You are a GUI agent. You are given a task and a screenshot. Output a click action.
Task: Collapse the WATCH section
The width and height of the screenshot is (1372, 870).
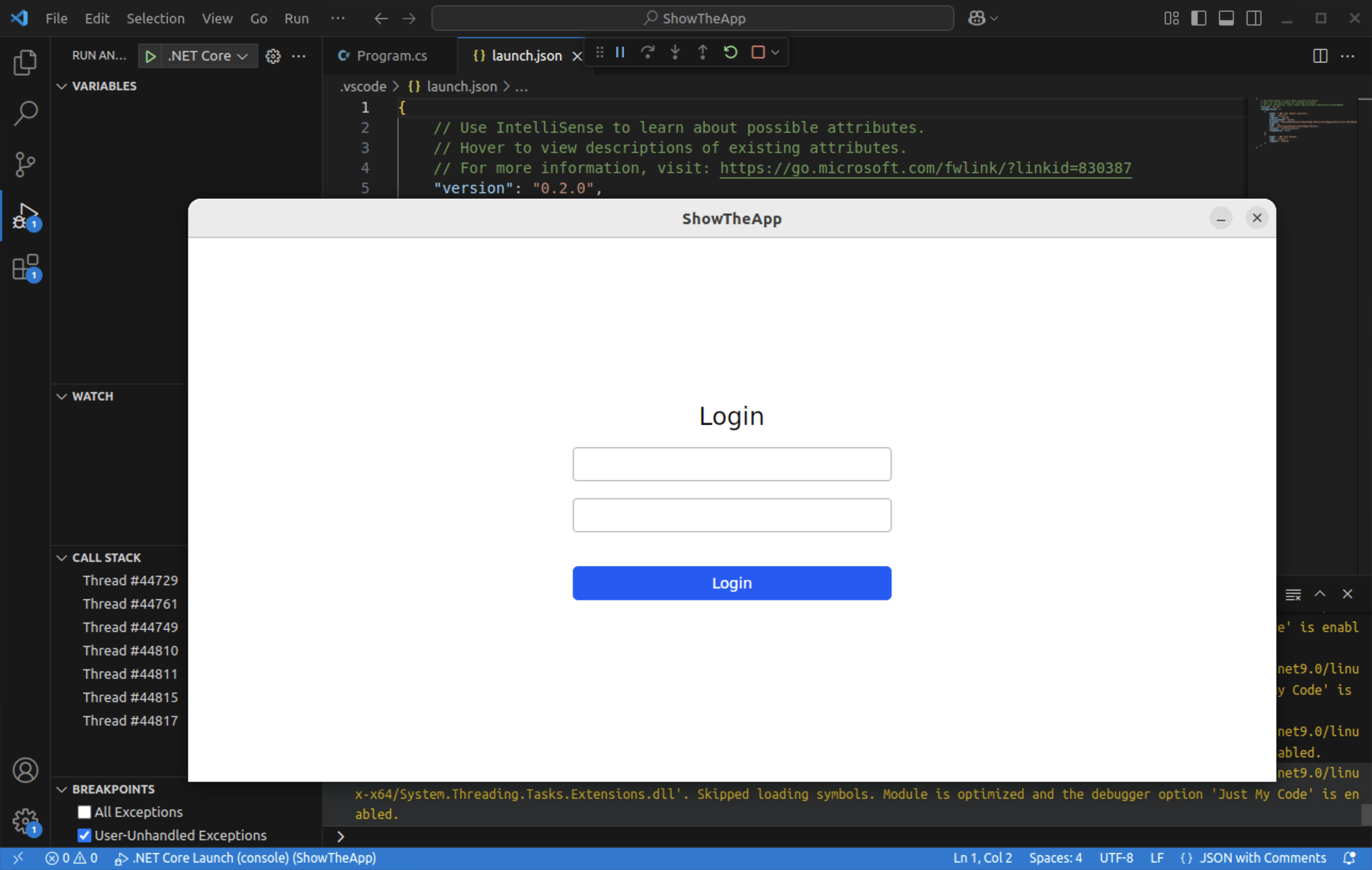tap(62, 396)
